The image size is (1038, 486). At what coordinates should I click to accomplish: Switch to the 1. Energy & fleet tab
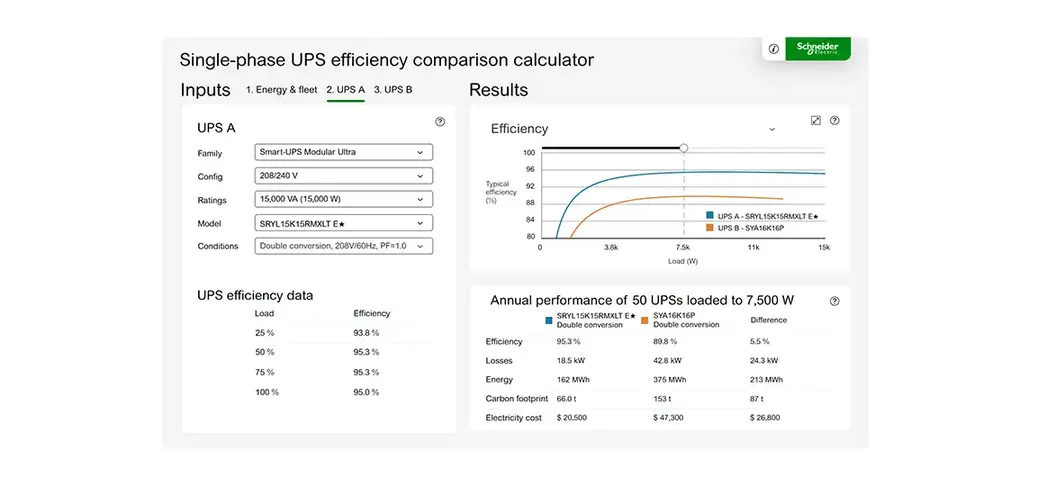coord(281,89)
